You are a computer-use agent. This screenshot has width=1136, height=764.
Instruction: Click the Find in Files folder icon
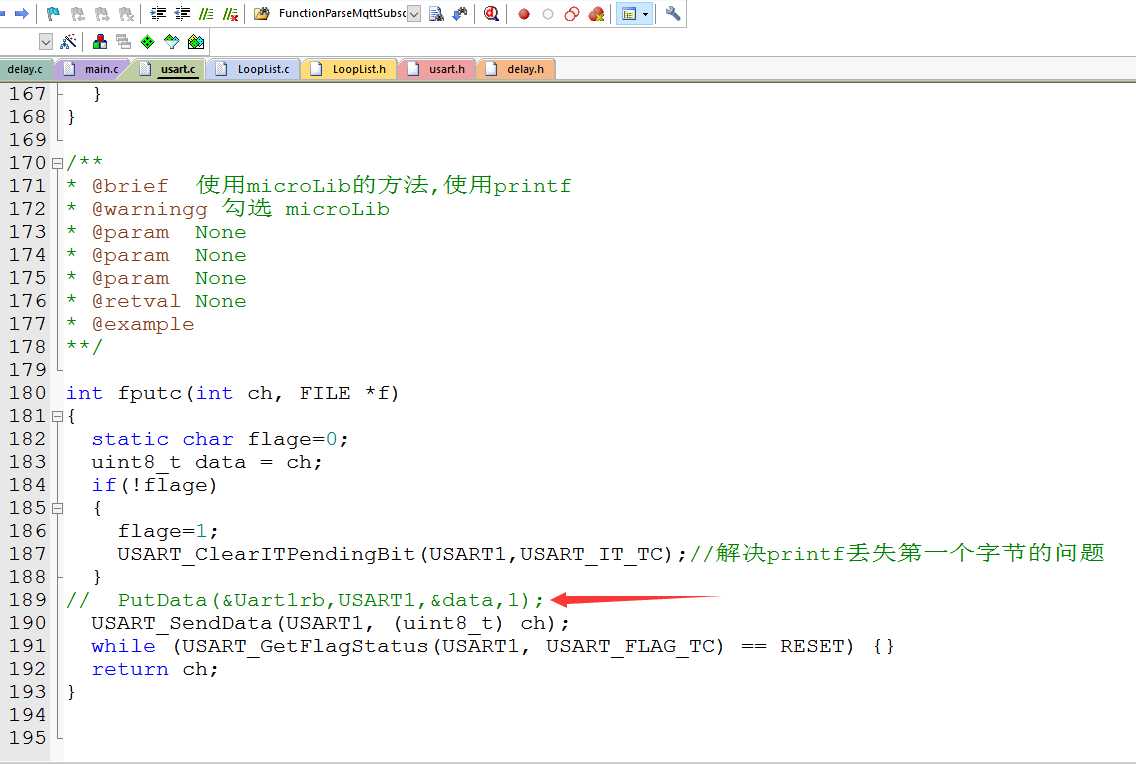click(x=262, y=13)
